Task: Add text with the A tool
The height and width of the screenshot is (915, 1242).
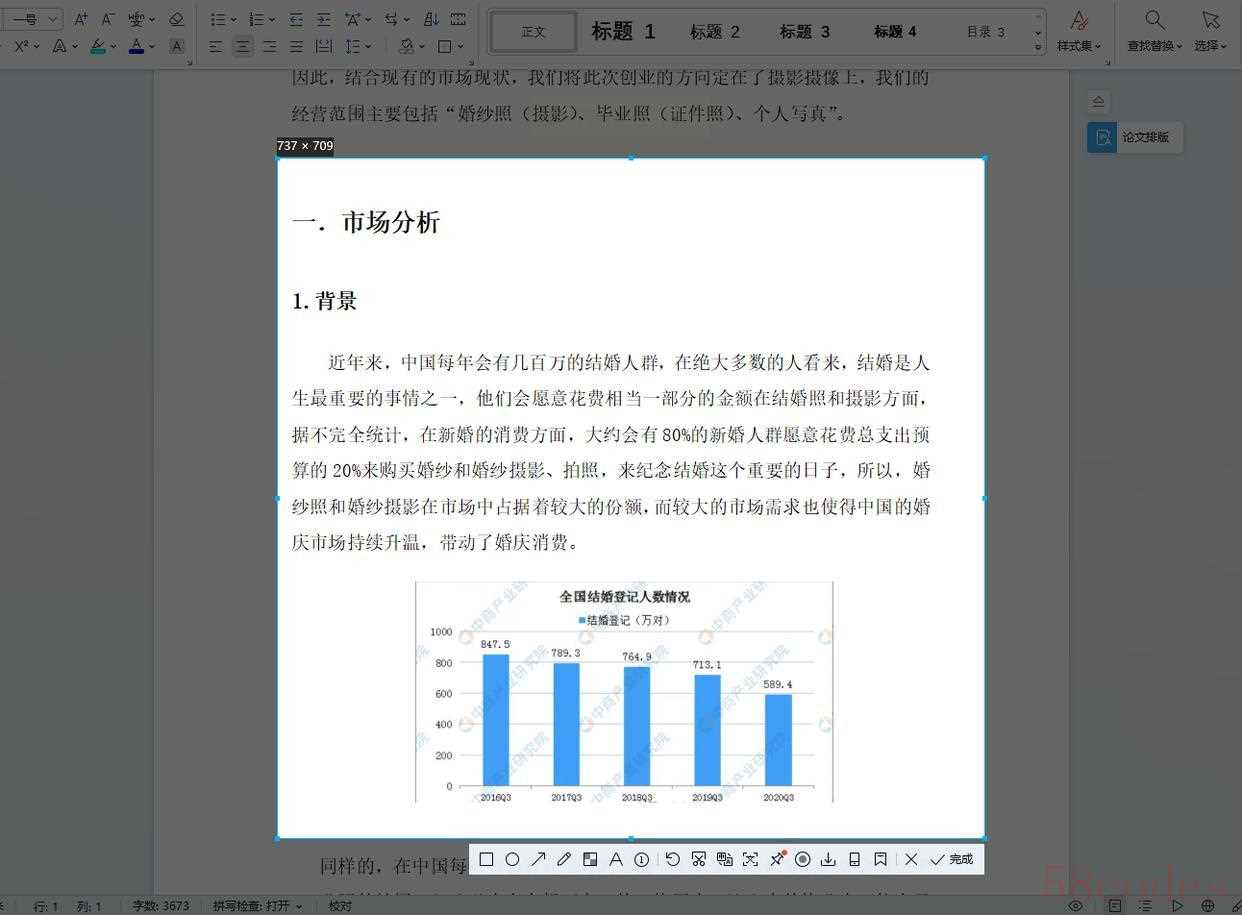Action: point(616,859)
